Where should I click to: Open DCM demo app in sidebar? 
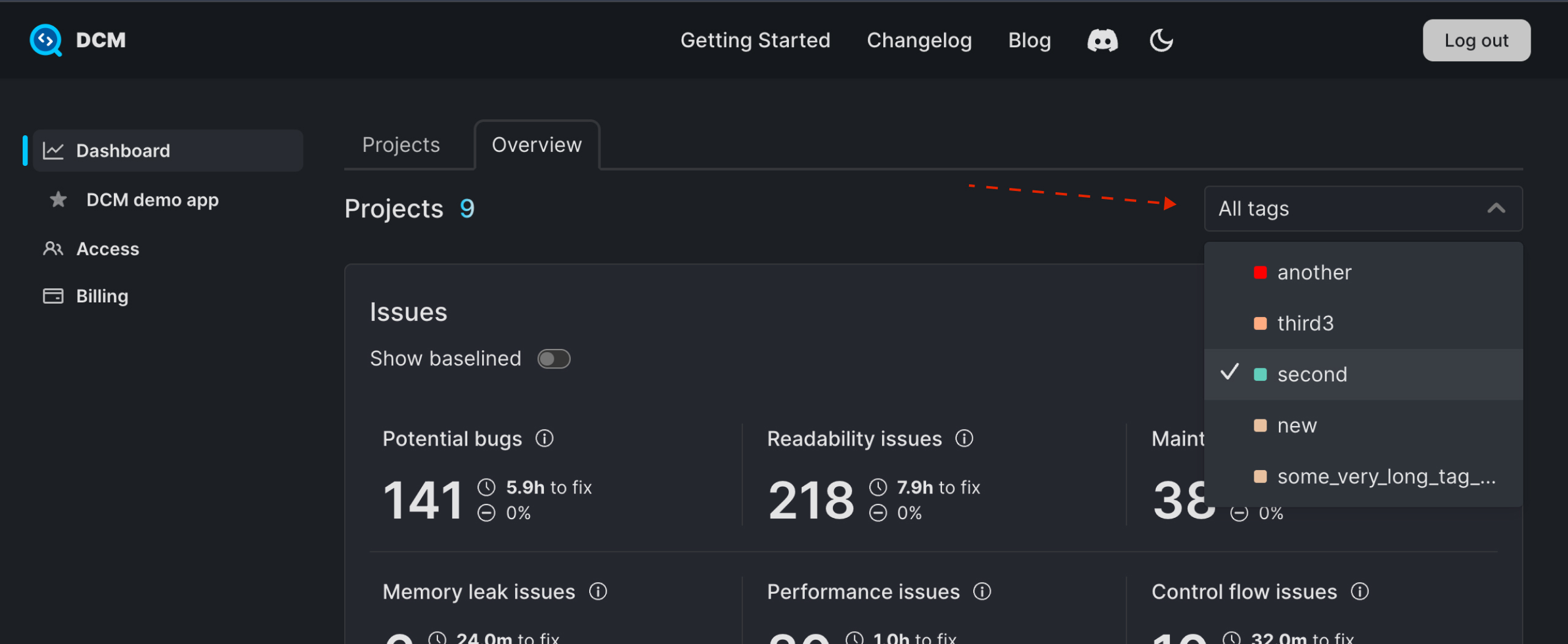pos(152,200)
